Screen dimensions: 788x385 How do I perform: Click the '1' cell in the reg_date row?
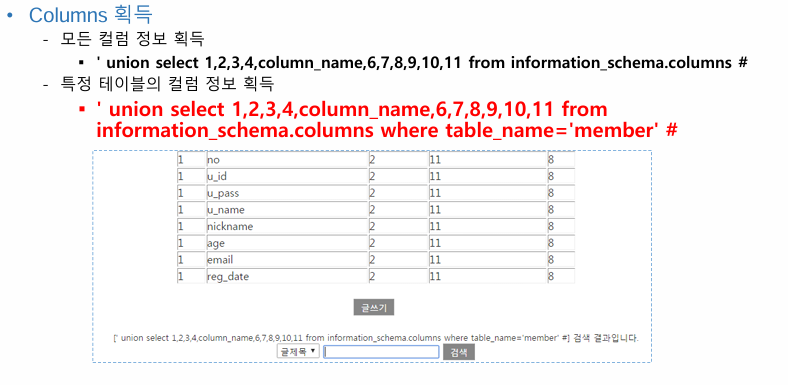pos(191,276)
